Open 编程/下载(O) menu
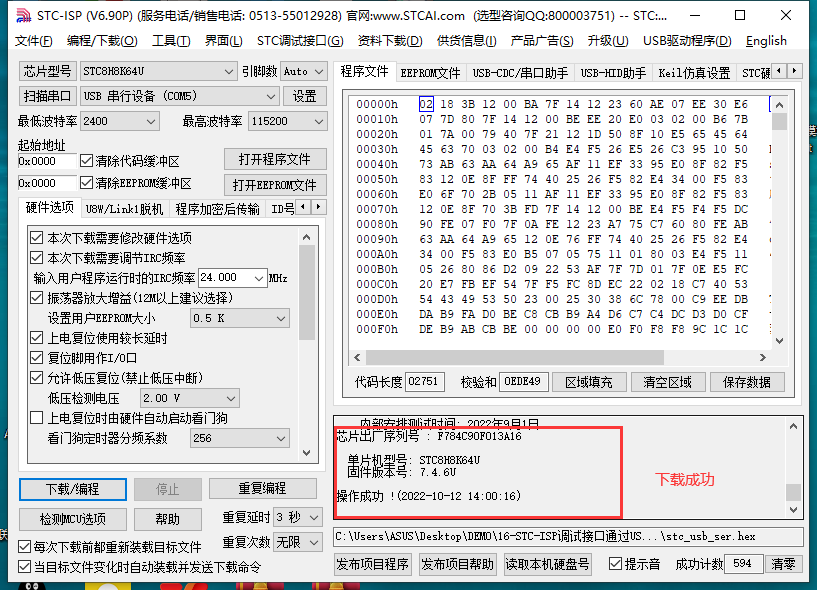The height and width of the screenshot is (590, 817). pyautogui.click(x=102, y=41)
